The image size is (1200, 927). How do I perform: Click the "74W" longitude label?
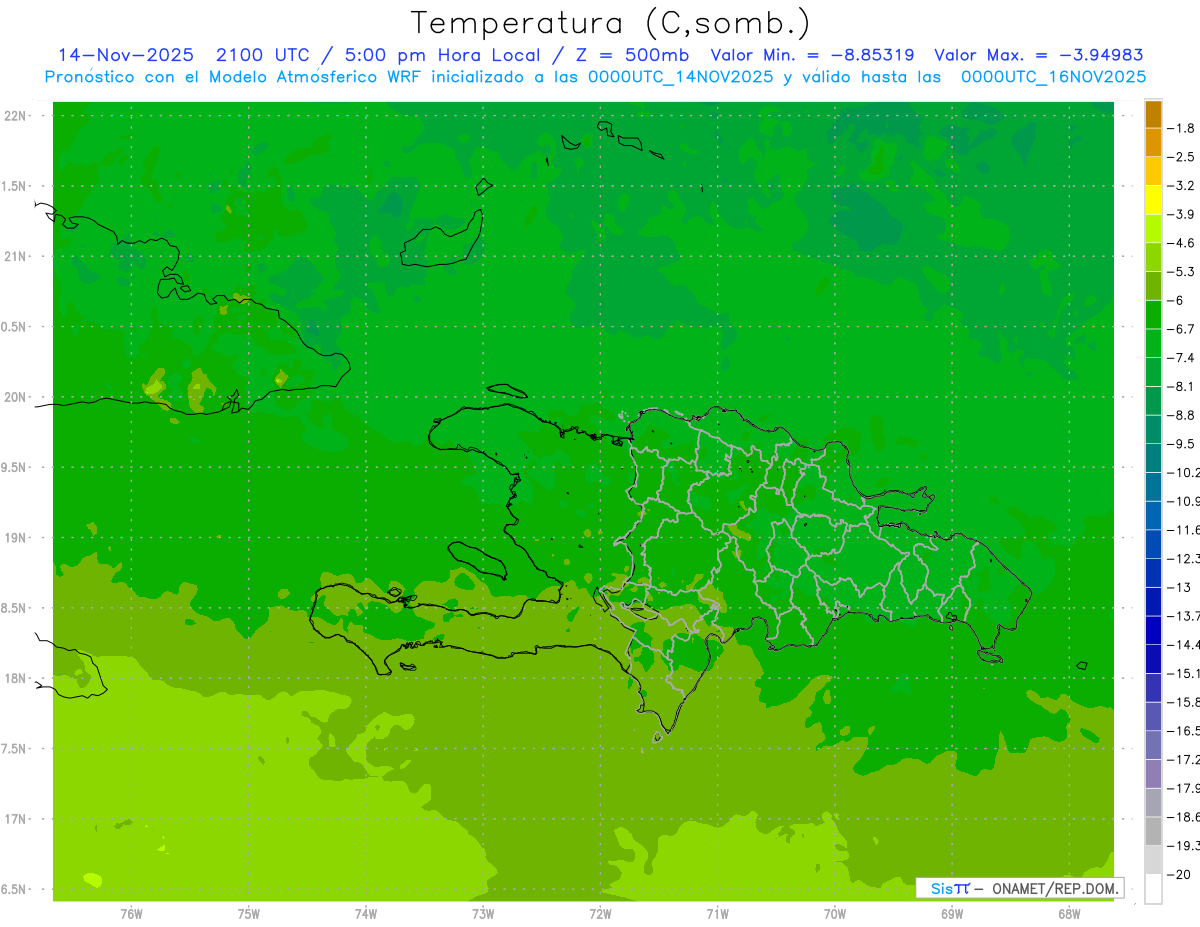[x=365, y=913]
